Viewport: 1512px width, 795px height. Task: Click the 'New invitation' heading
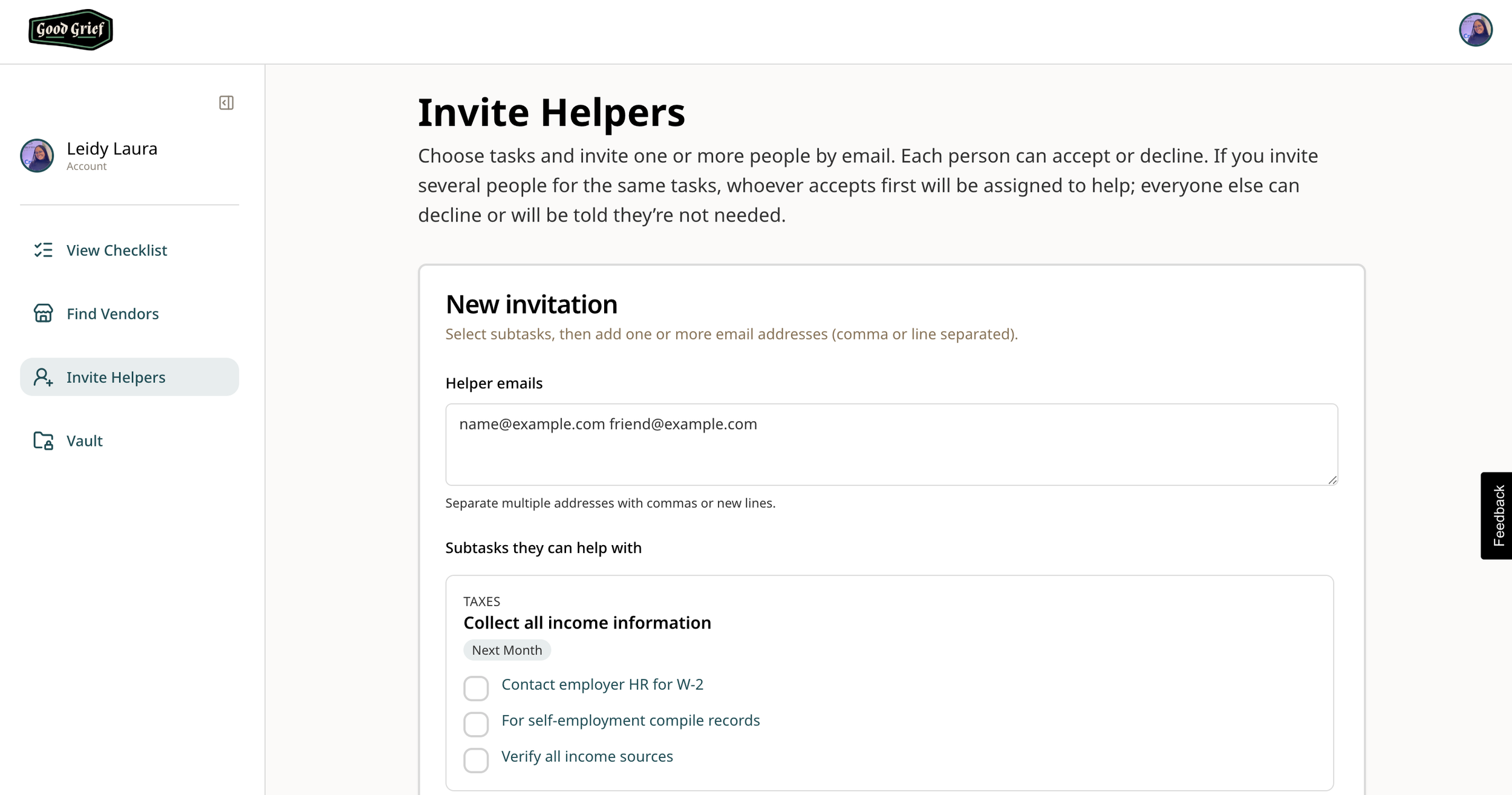(x=531, y=304)
